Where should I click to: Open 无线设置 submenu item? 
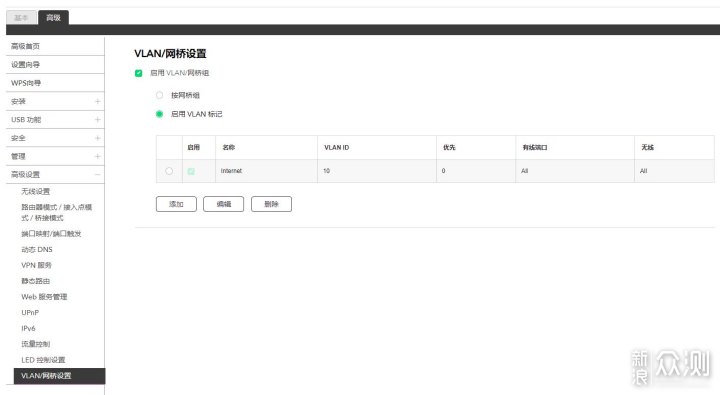(35, 192)
